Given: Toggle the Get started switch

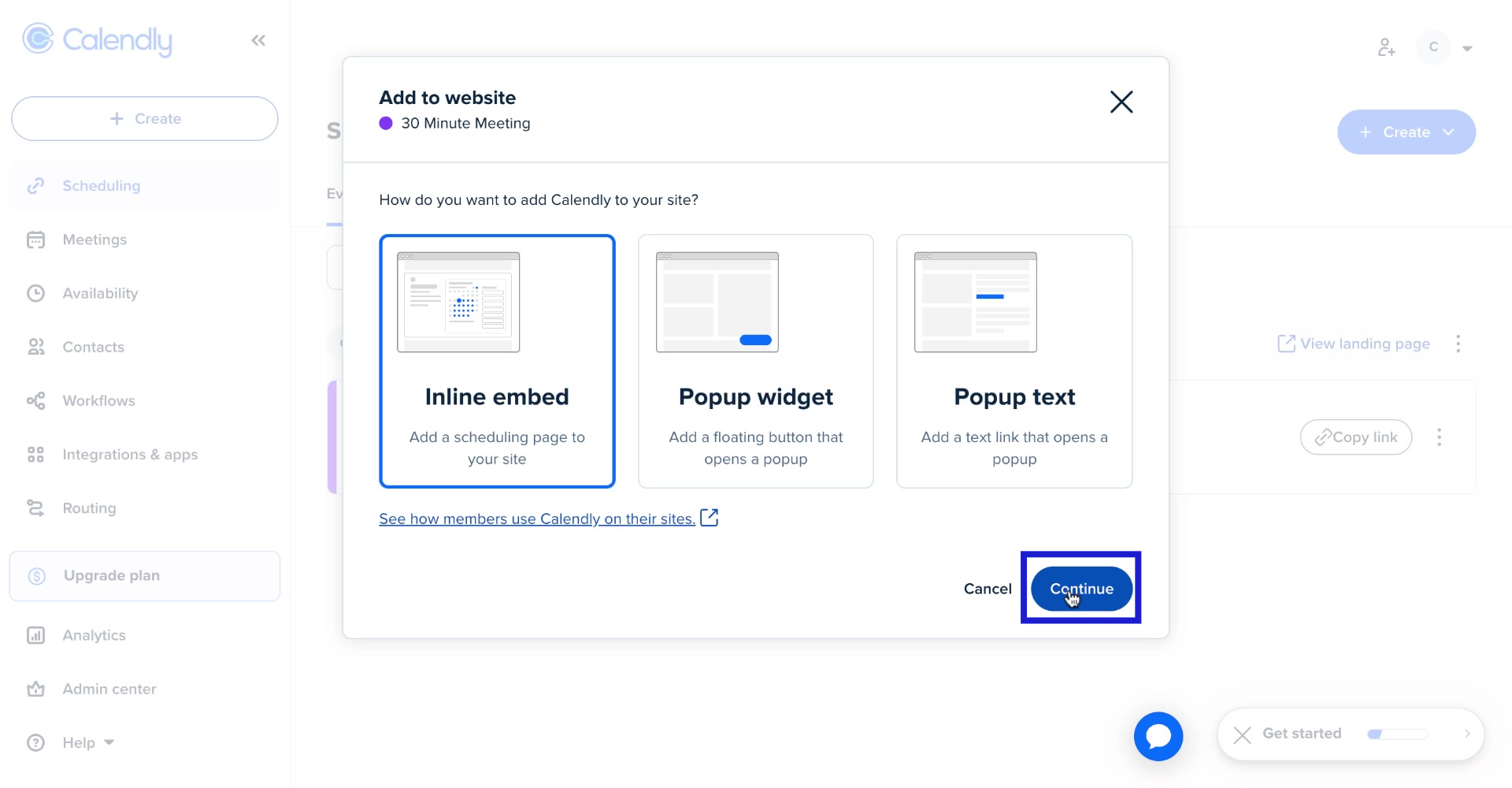Looking at the screenshot, I should coord(1396,734).
